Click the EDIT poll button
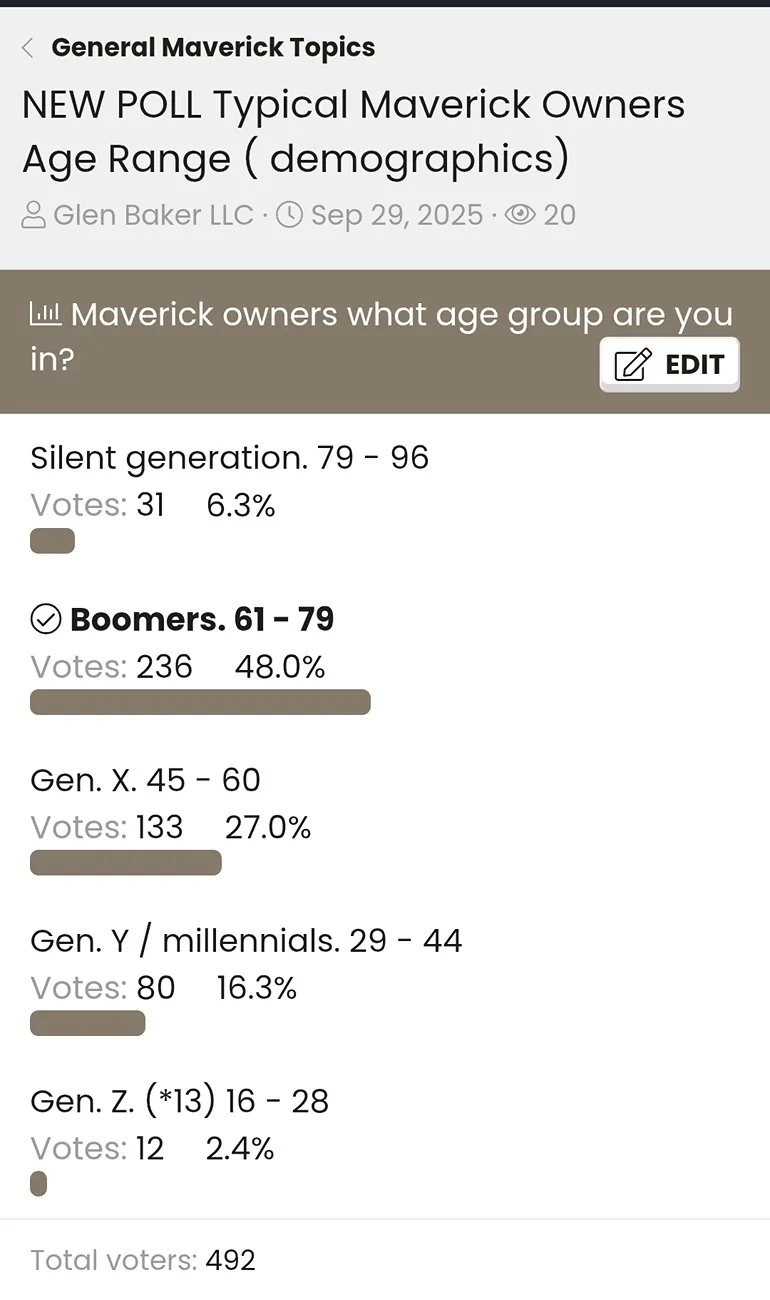 (x=670, y=364)
